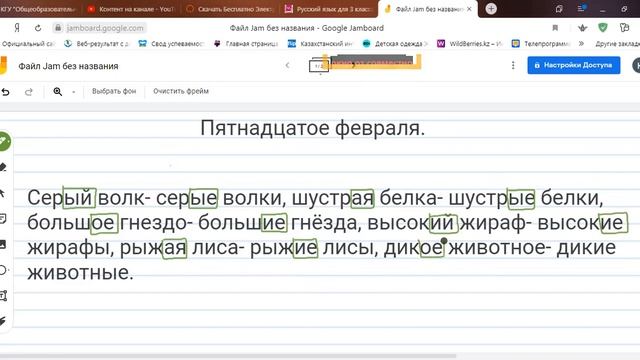Open the three-dot more options menu

[513, 65]
